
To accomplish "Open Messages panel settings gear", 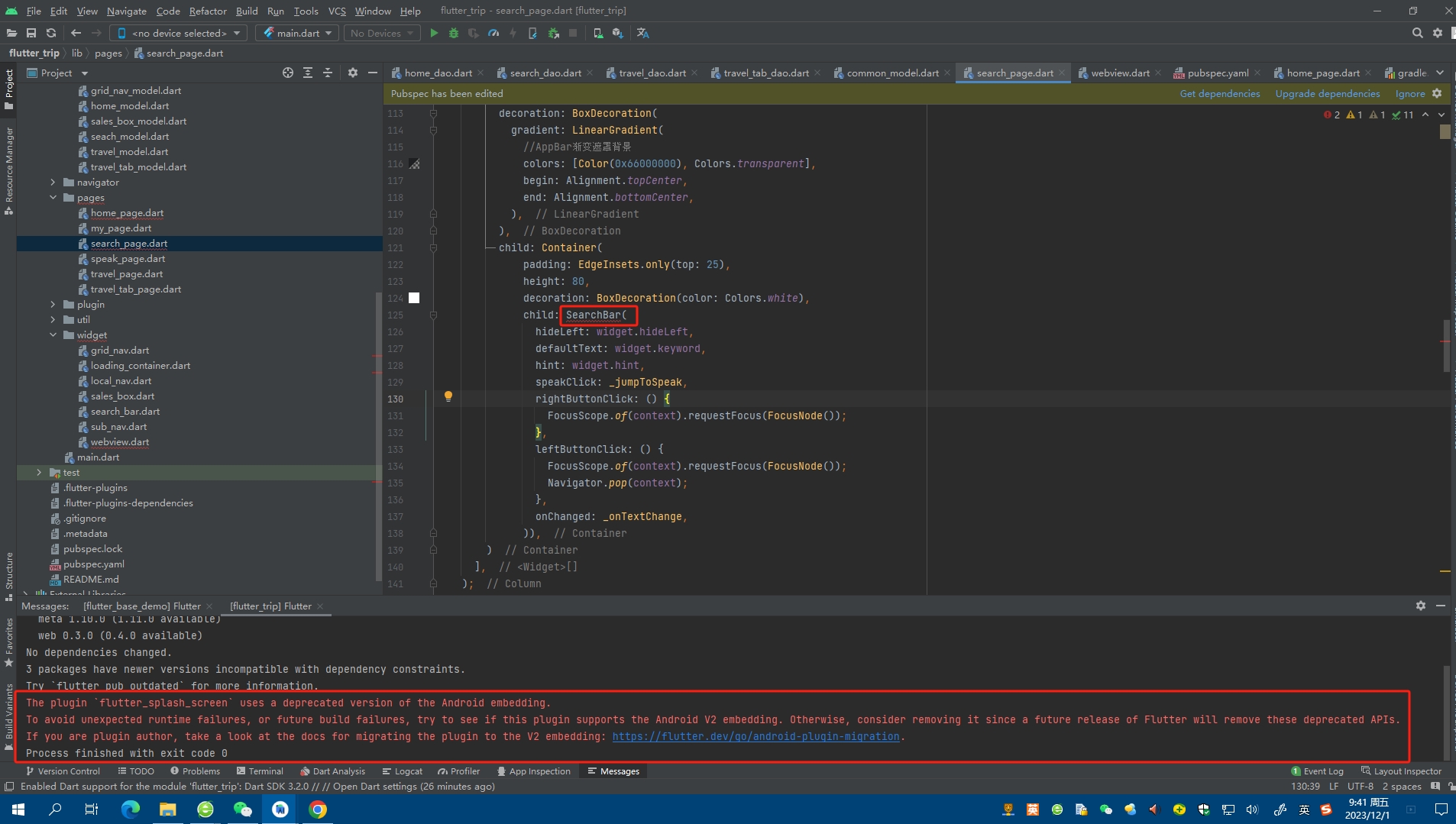I will [x=1421, y=606].
